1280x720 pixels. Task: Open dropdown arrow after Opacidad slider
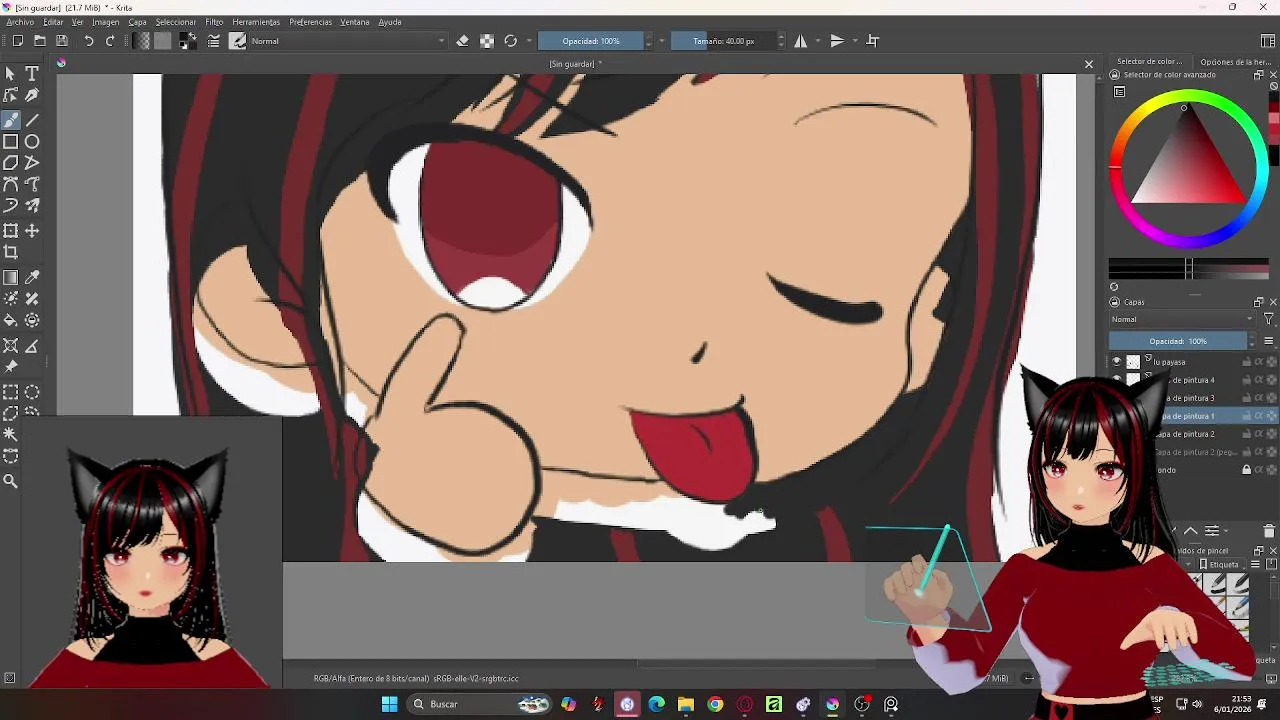coord(661,41)
